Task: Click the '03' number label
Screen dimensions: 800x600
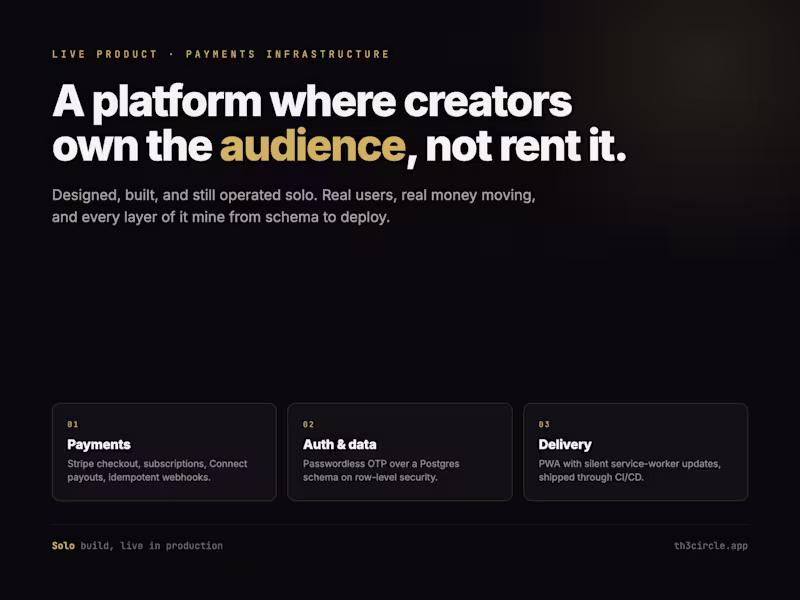Action: (x=544, y=424)
